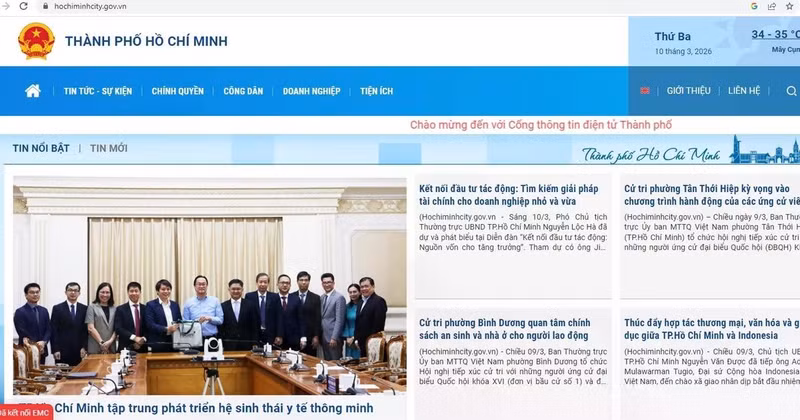
Task: Open the DOANH NGHIỆP menu
Action: point(312,91)
